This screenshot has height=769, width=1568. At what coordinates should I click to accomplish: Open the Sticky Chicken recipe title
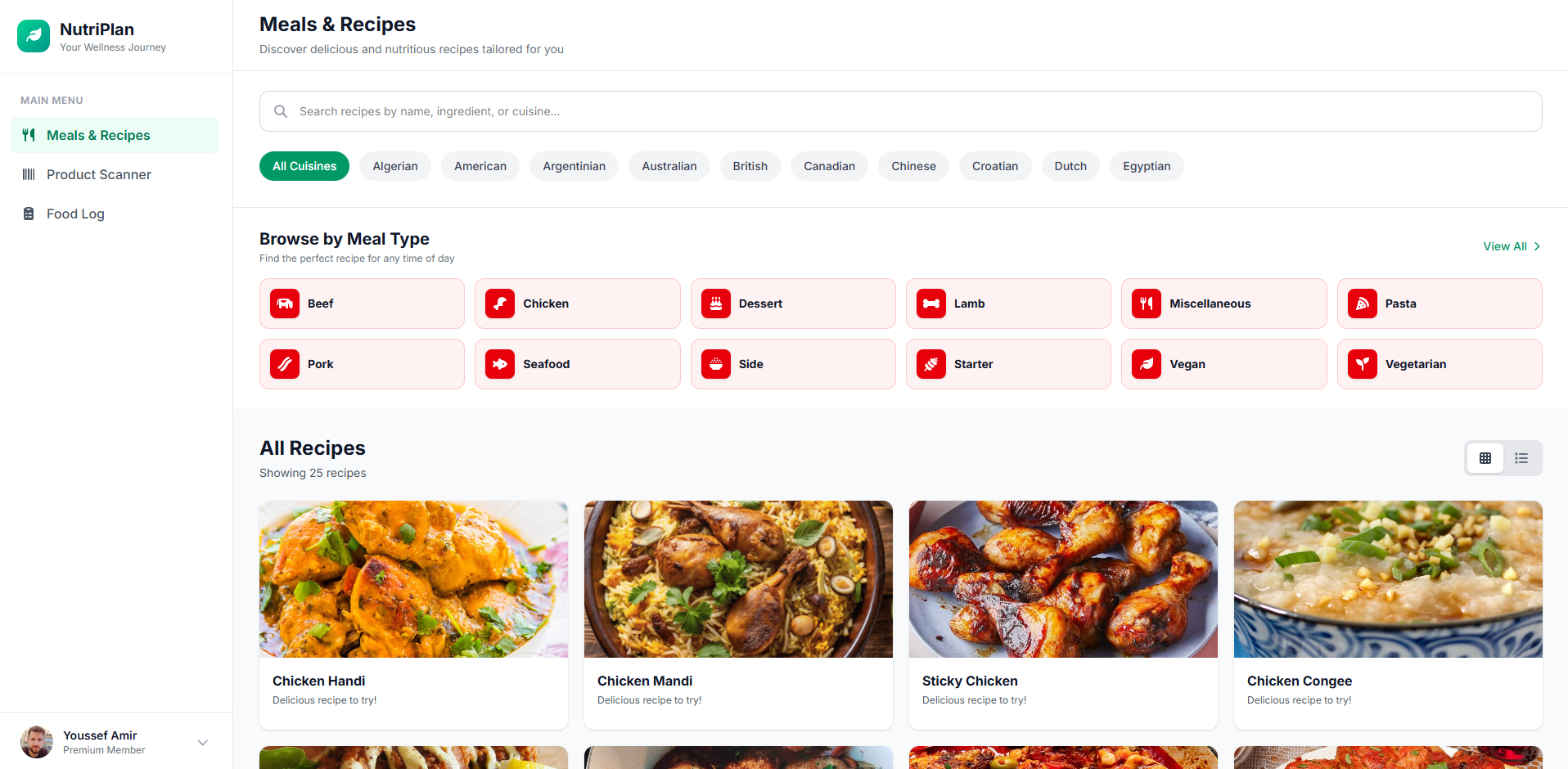(x=970, y=681)
